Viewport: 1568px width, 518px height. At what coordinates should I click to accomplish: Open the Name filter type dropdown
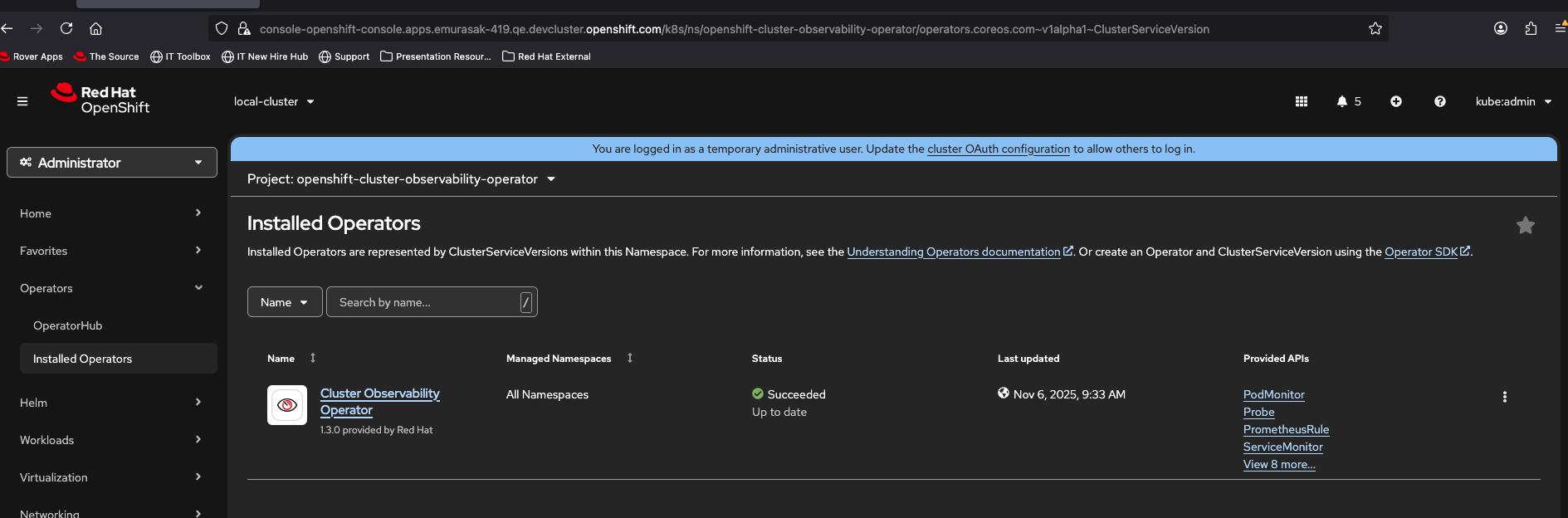284,302
